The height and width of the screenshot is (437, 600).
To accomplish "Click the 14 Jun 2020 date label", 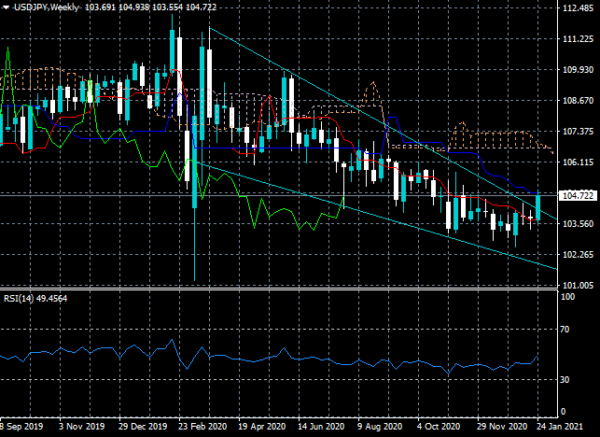I will coord(322,426).
